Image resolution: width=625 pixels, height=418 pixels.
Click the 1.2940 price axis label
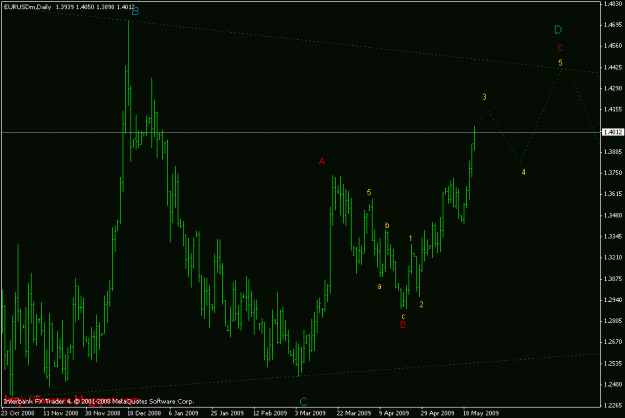(613, 300)
